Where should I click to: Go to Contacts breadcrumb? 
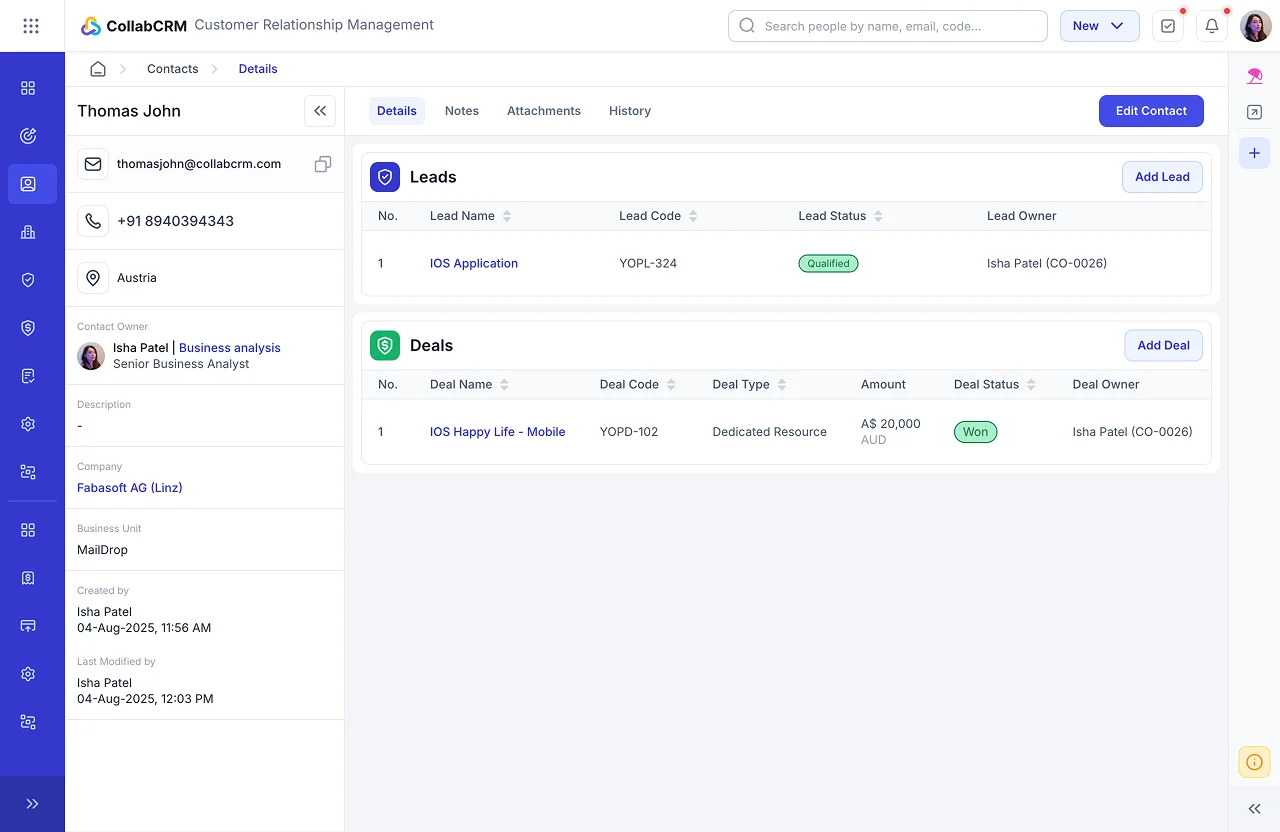pyautogui.click(x=173, y=69)
